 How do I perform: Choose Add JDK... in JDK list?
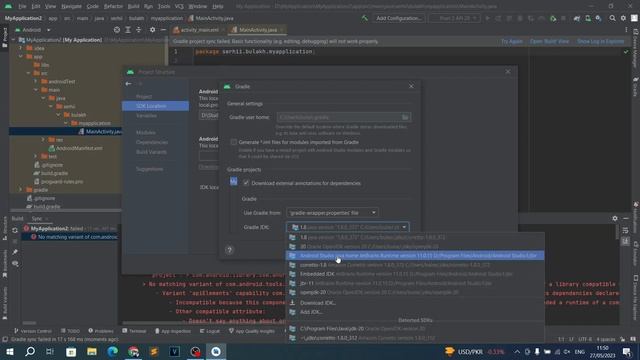tap(415, 312)
